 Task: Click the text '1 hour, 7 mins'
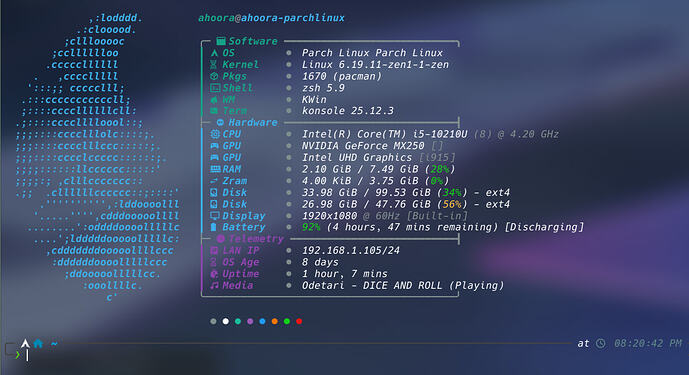pos(344,274)
